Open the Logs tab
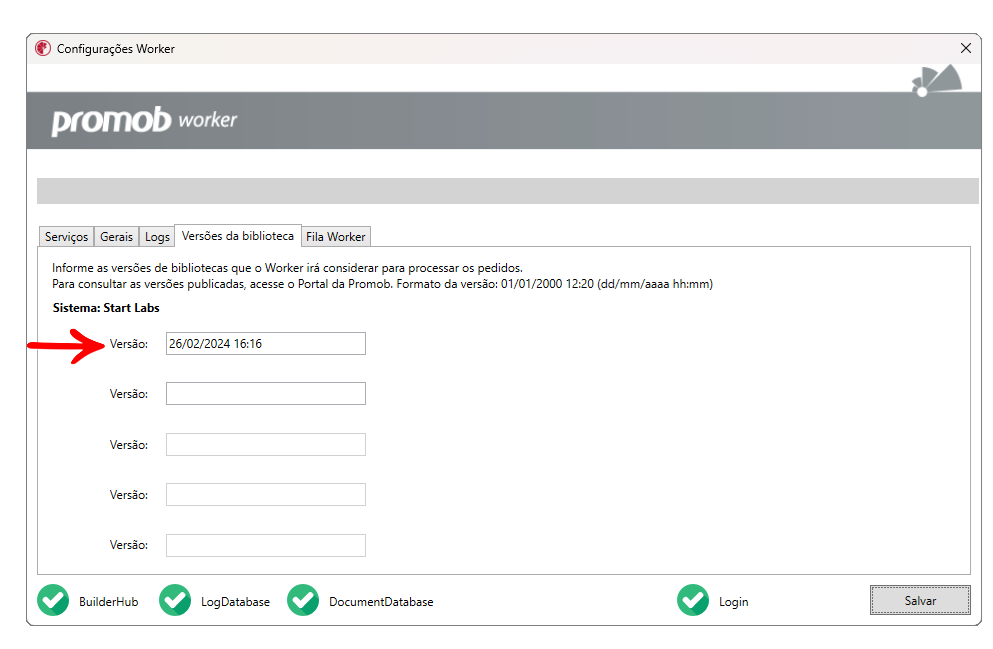The height and width of the screenshot is (649, 993). point(157,237)
